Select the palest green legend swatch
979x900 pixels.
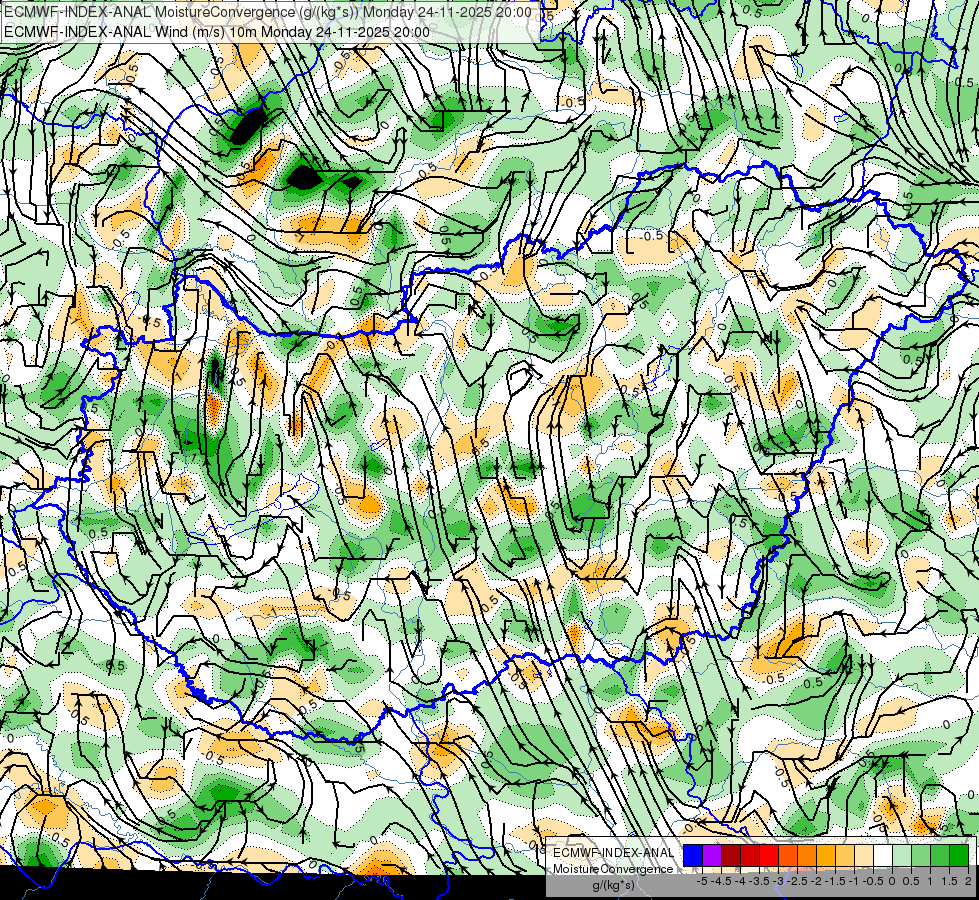[902, 855]
